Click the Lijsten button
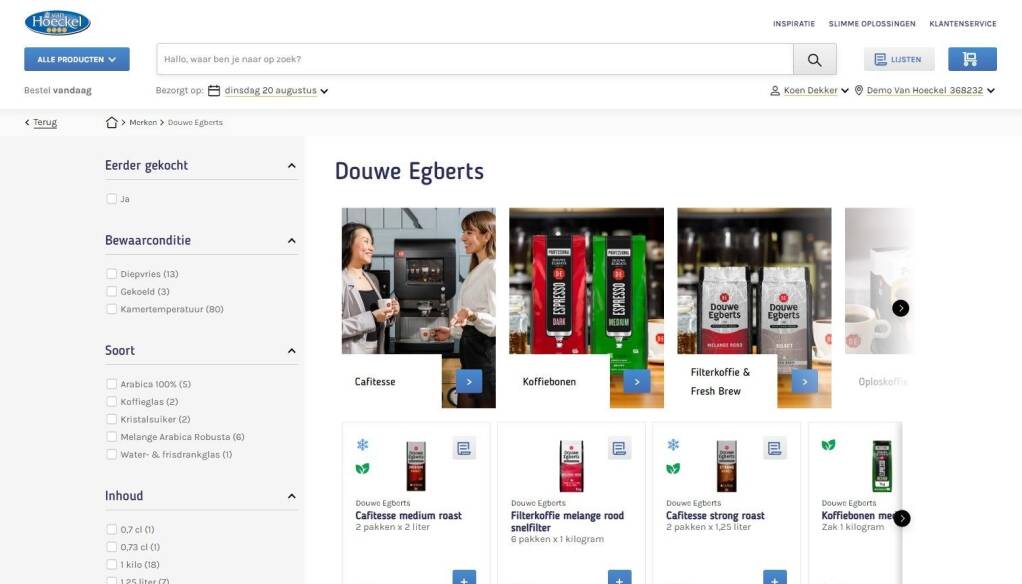 (x=899, y=59)
